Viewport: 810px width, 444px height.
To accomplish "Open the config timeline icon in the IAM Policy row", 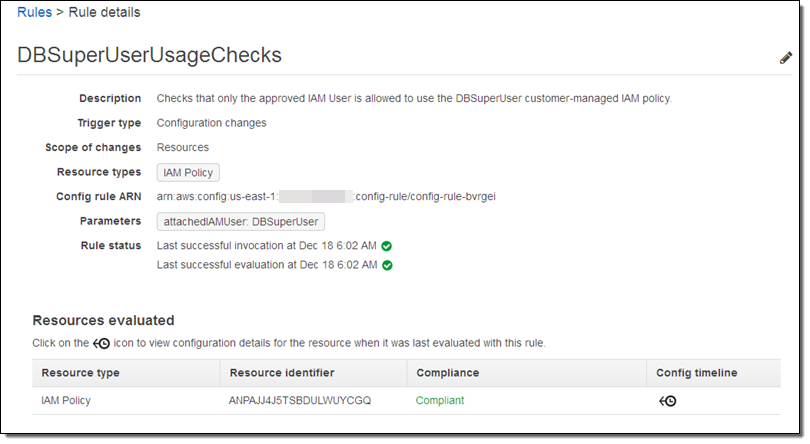I will point(667,401).
